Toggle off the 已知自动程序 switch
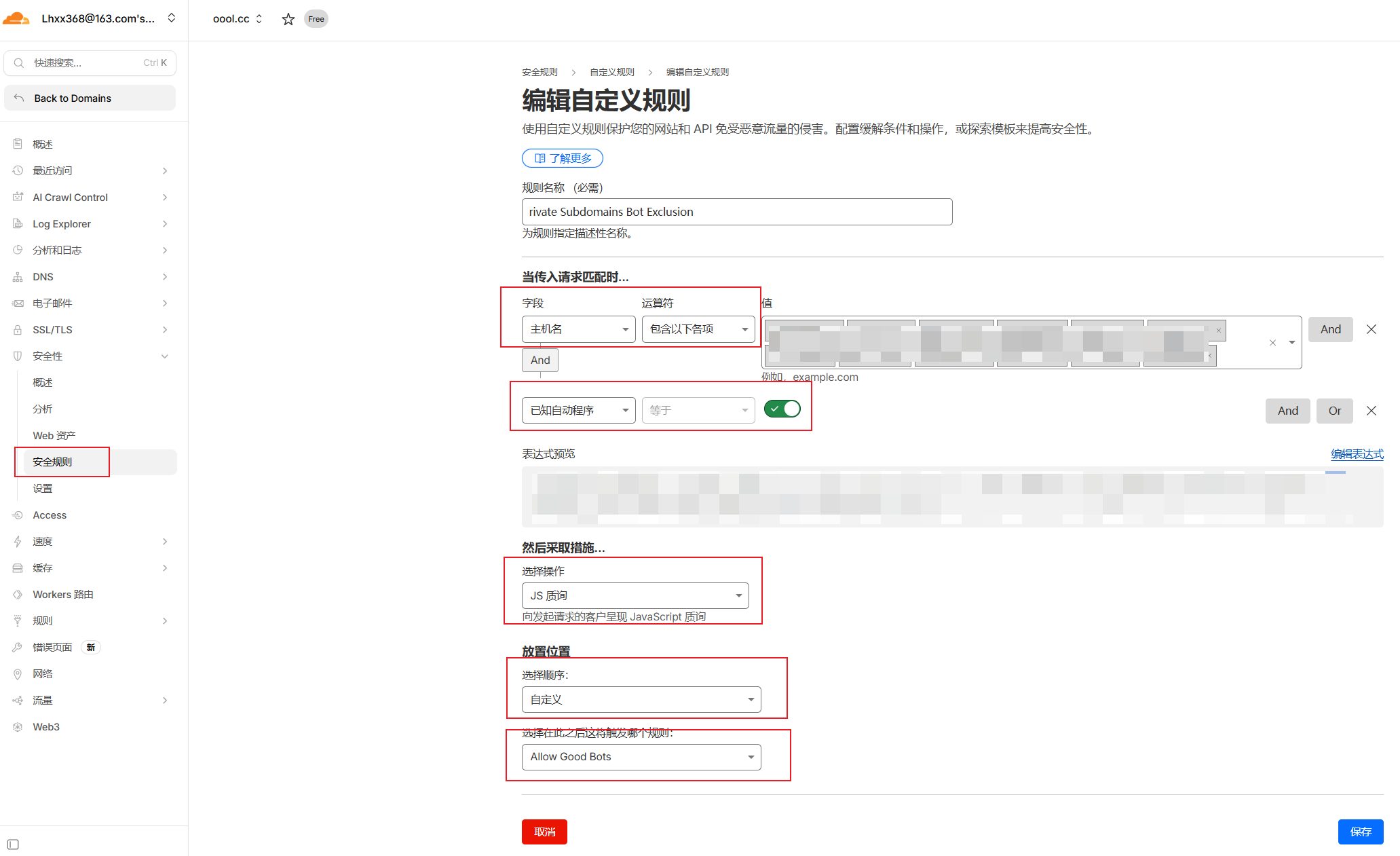 click(782, 409)
